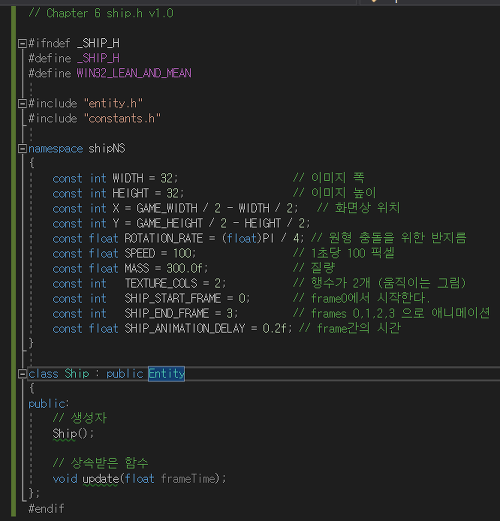This screenshot has width=500, height=521.
Task: Click the // 이미지 폭 comment
Action: (x=329, y=178)
